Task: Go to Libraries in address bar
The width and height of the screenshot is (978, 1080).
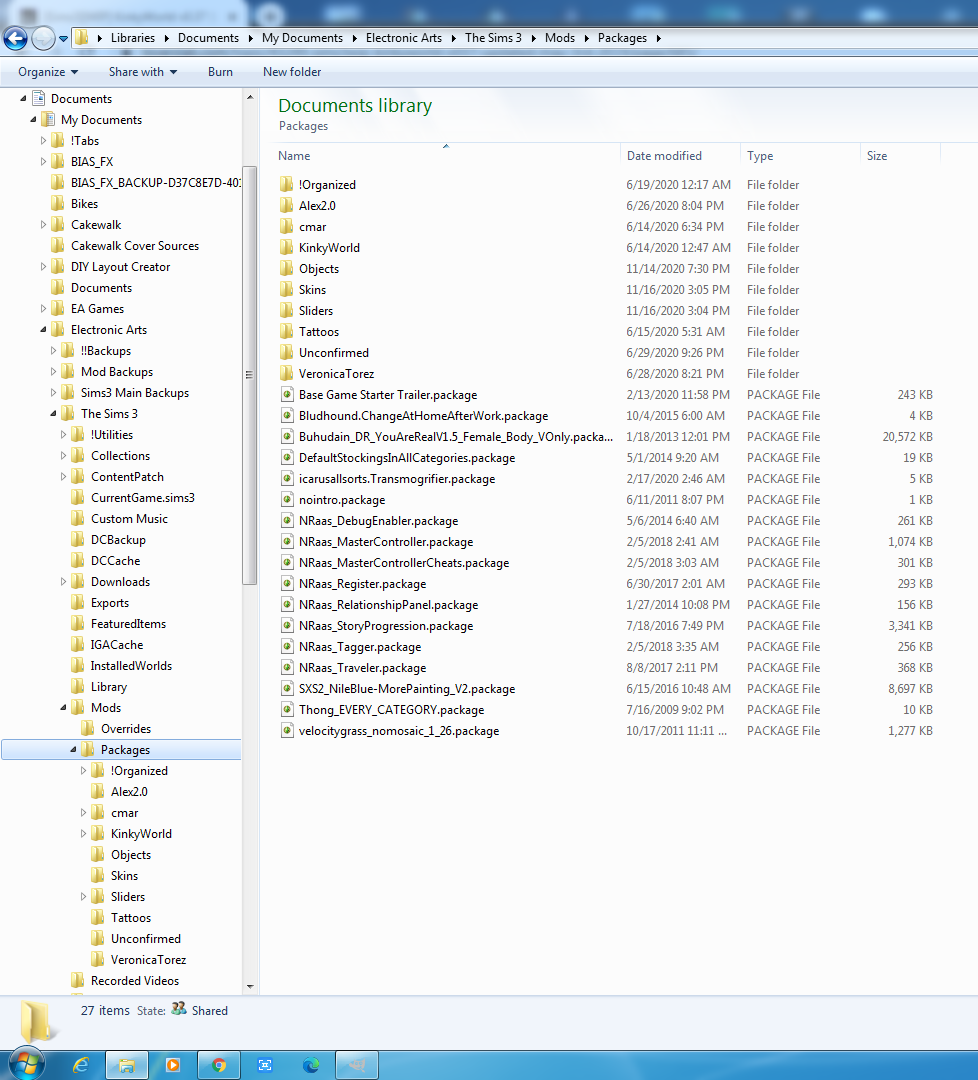Action: [133, 38]
